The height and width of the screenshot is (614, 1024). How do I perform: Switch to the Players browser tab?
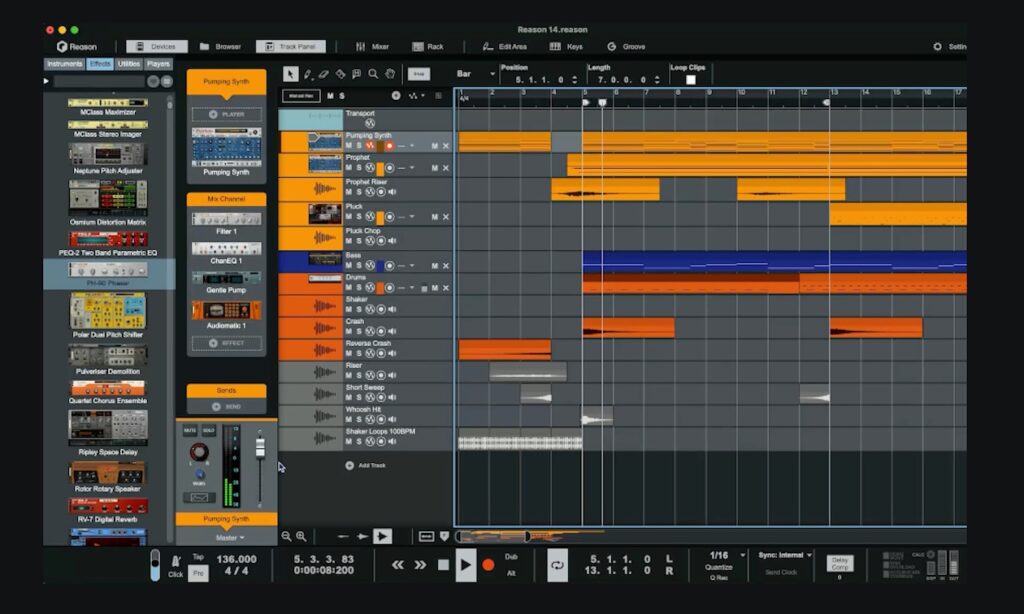point(160,62)
